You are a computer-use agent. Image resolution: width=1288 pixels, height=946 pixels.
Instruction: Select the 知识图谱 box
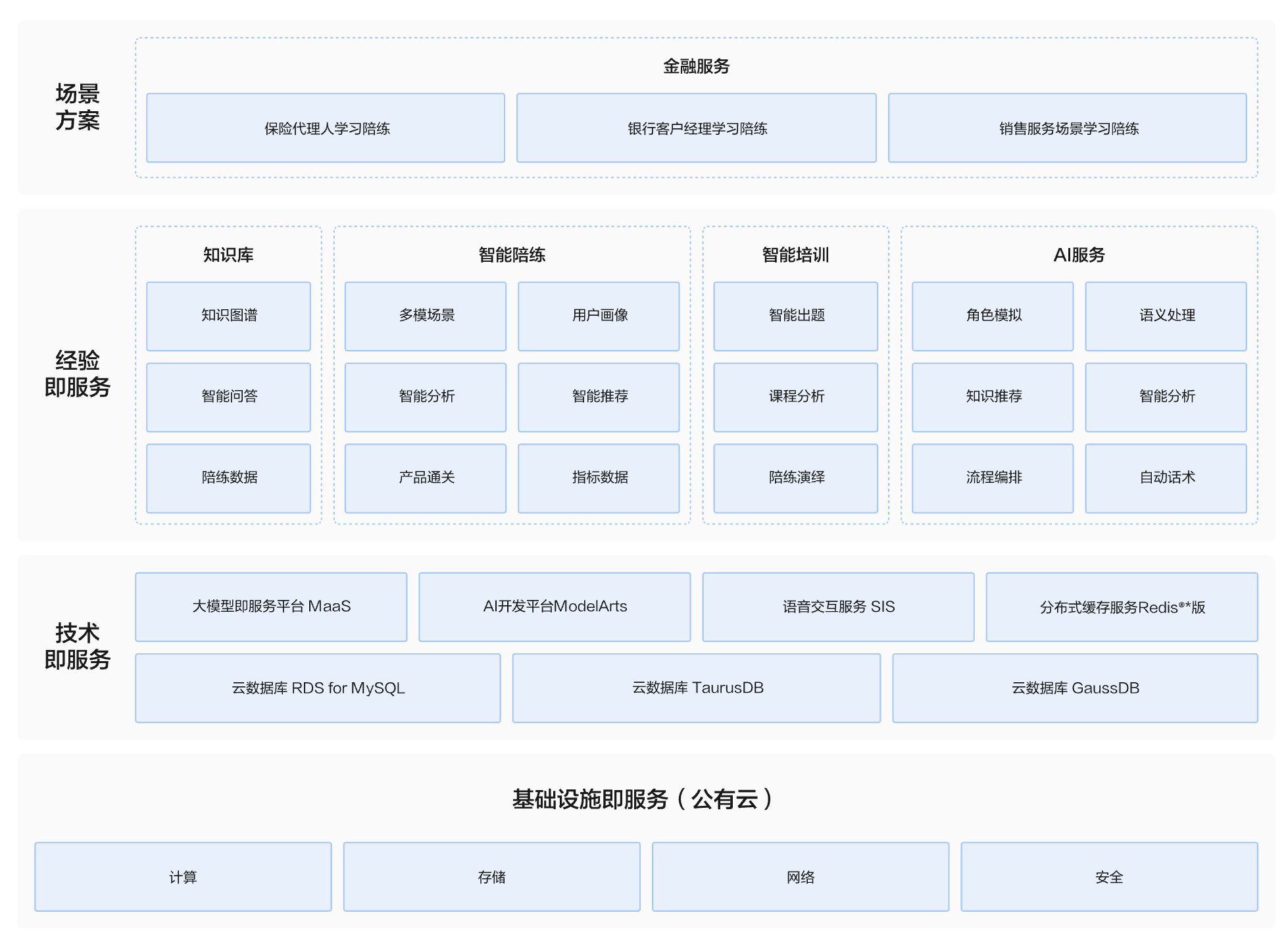click(x=228, y=316)
